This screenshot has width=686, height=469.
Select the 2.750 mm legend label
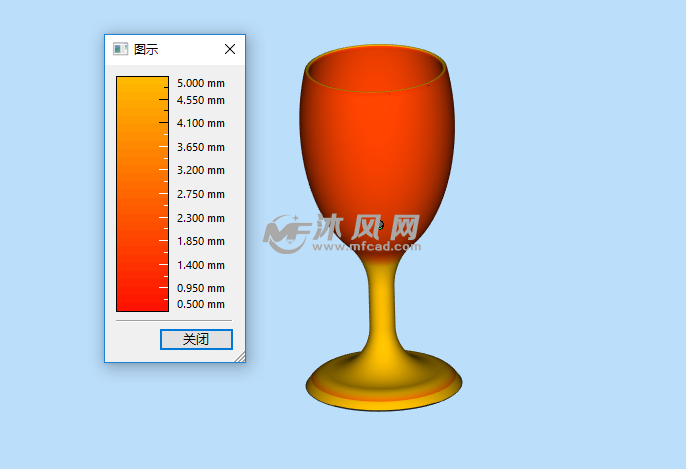tap(200, 194)
